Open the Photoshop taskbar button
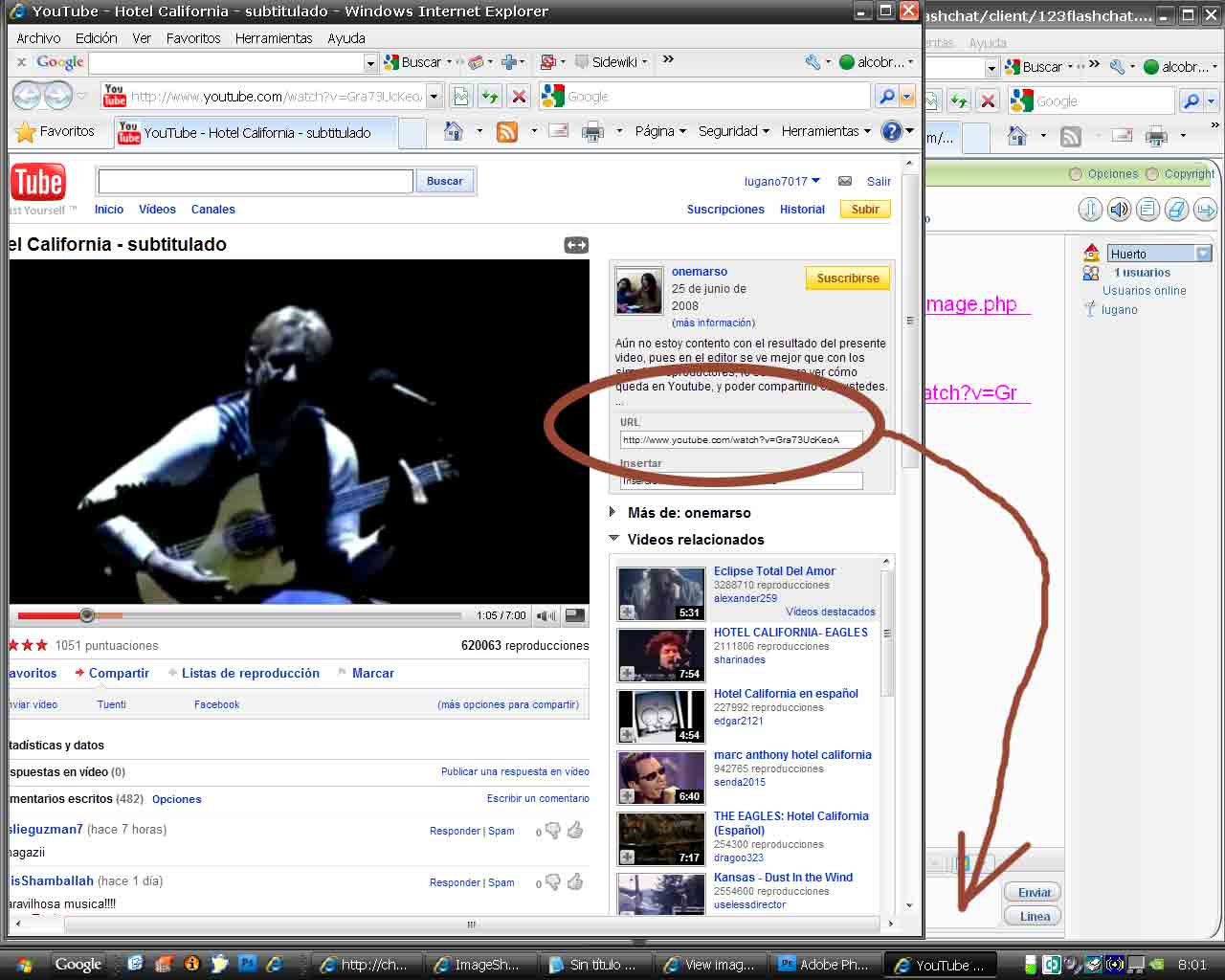1225x980 pixels. pyautogui.click(x=827, y=965)
